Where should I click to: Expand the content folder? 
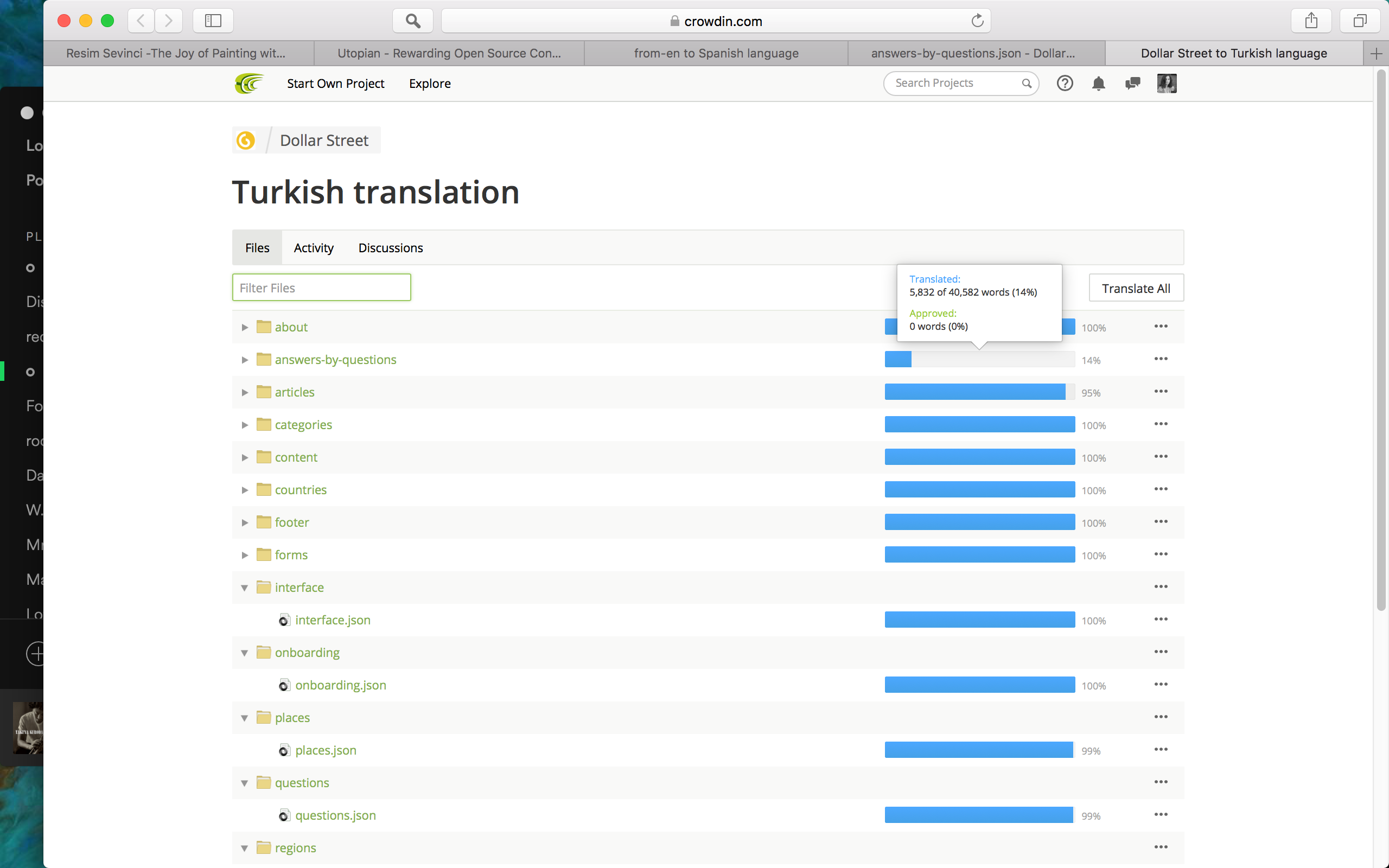click(245, 457)
